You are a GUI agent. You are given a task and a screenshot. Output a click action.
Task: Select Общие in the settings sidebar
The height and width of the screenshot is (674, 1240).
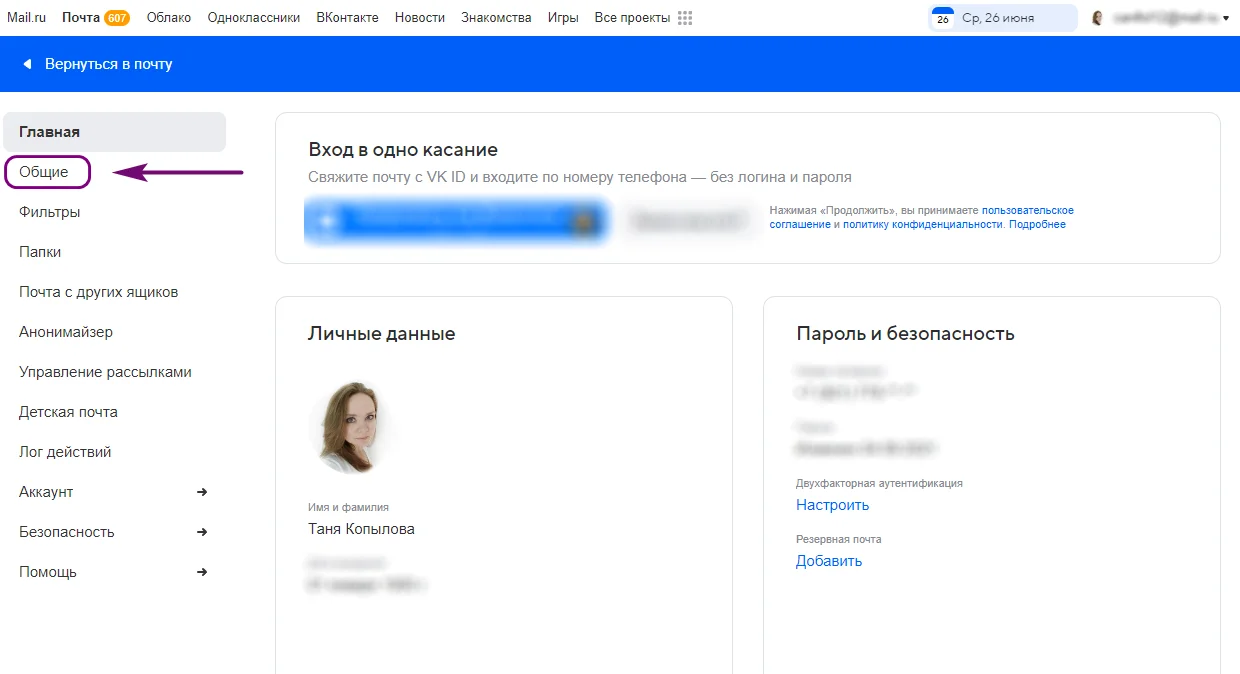[x=44, y=172]
